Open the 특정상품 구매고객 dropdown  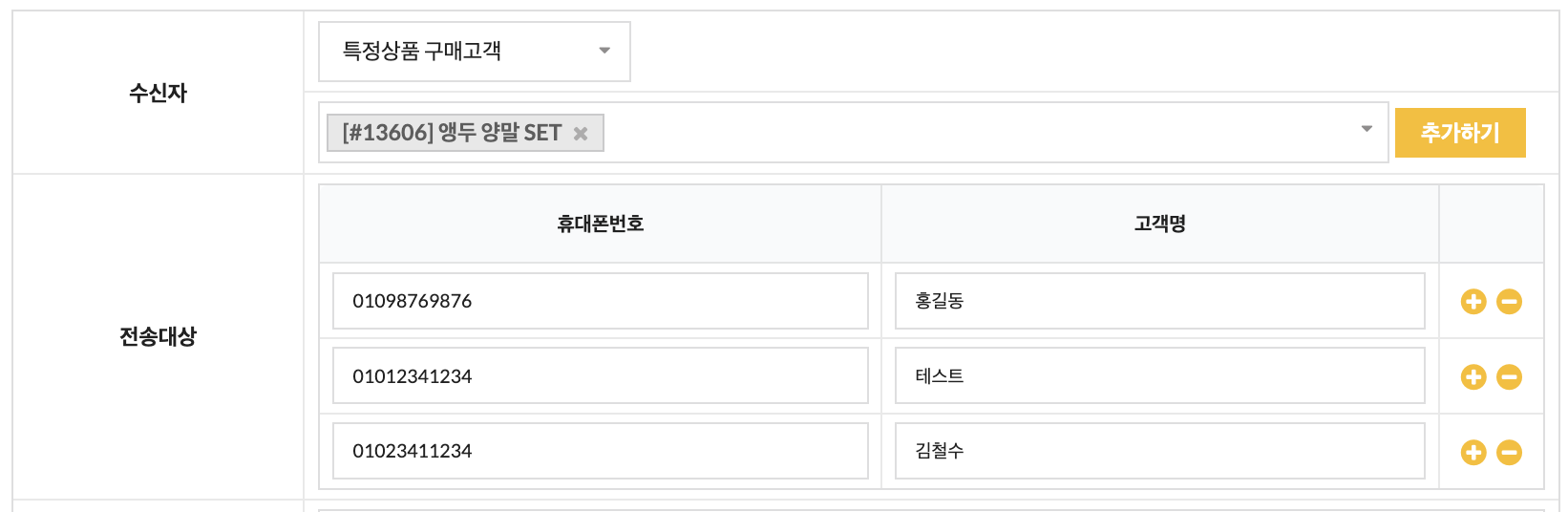(x=474, y=52)
